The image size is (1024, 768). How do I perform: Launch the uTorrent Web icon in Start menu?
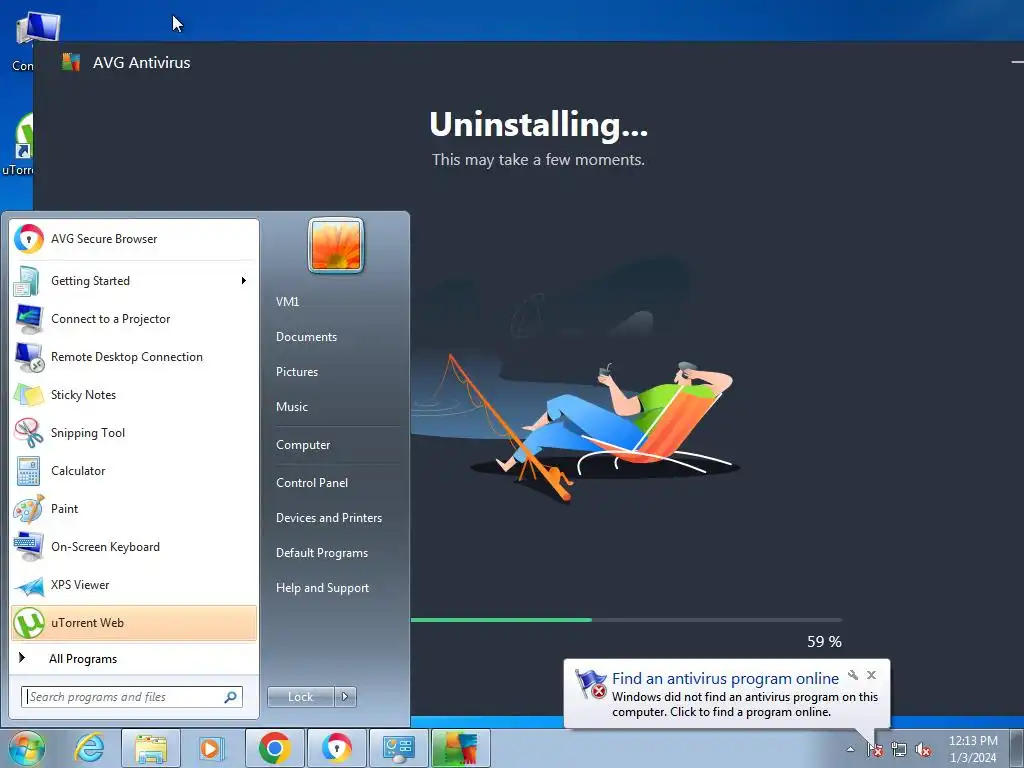(28, 623)
